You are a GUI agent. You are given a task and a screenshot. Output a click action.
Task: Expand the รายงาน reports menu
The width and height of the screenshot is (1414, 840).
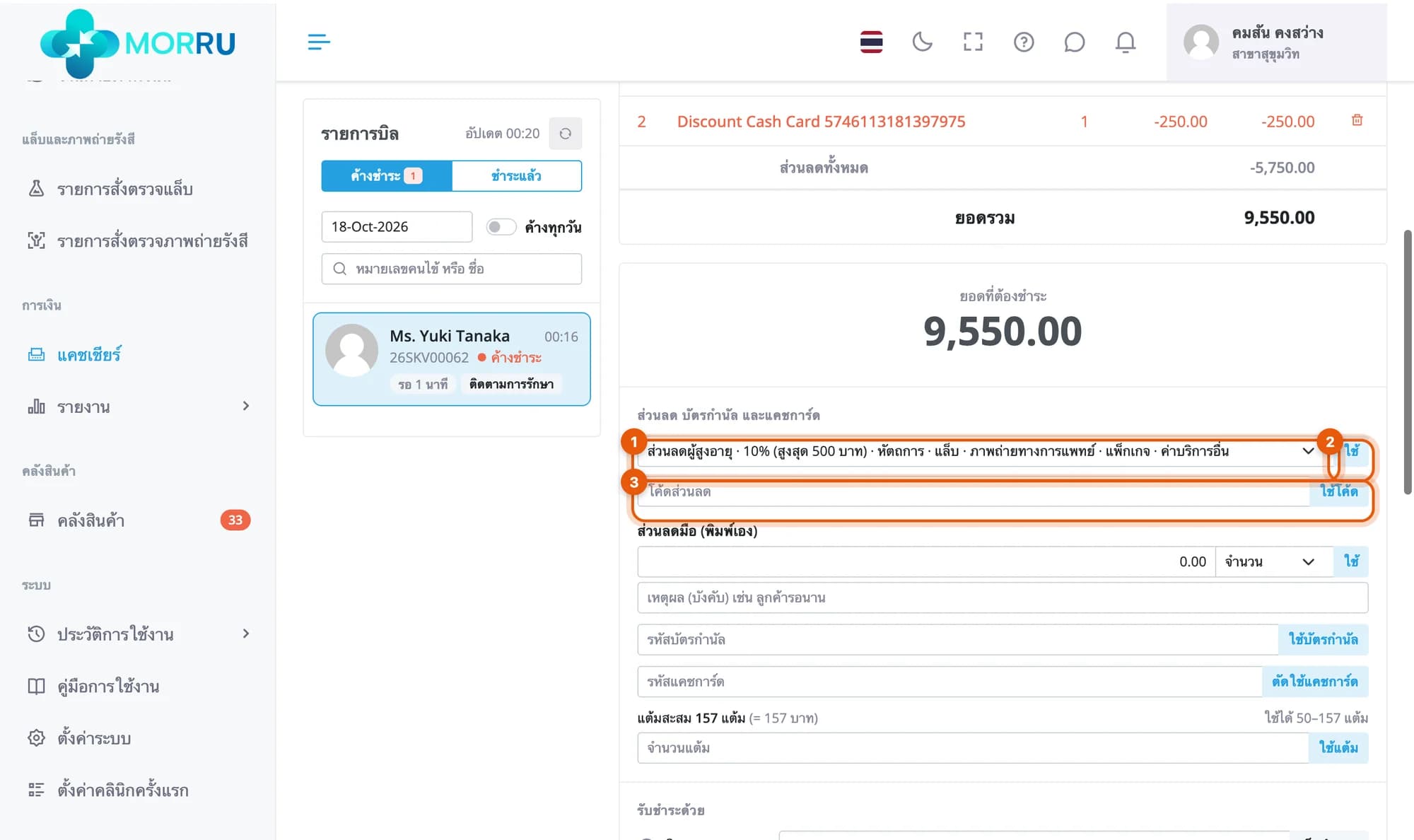pos(138,407)
